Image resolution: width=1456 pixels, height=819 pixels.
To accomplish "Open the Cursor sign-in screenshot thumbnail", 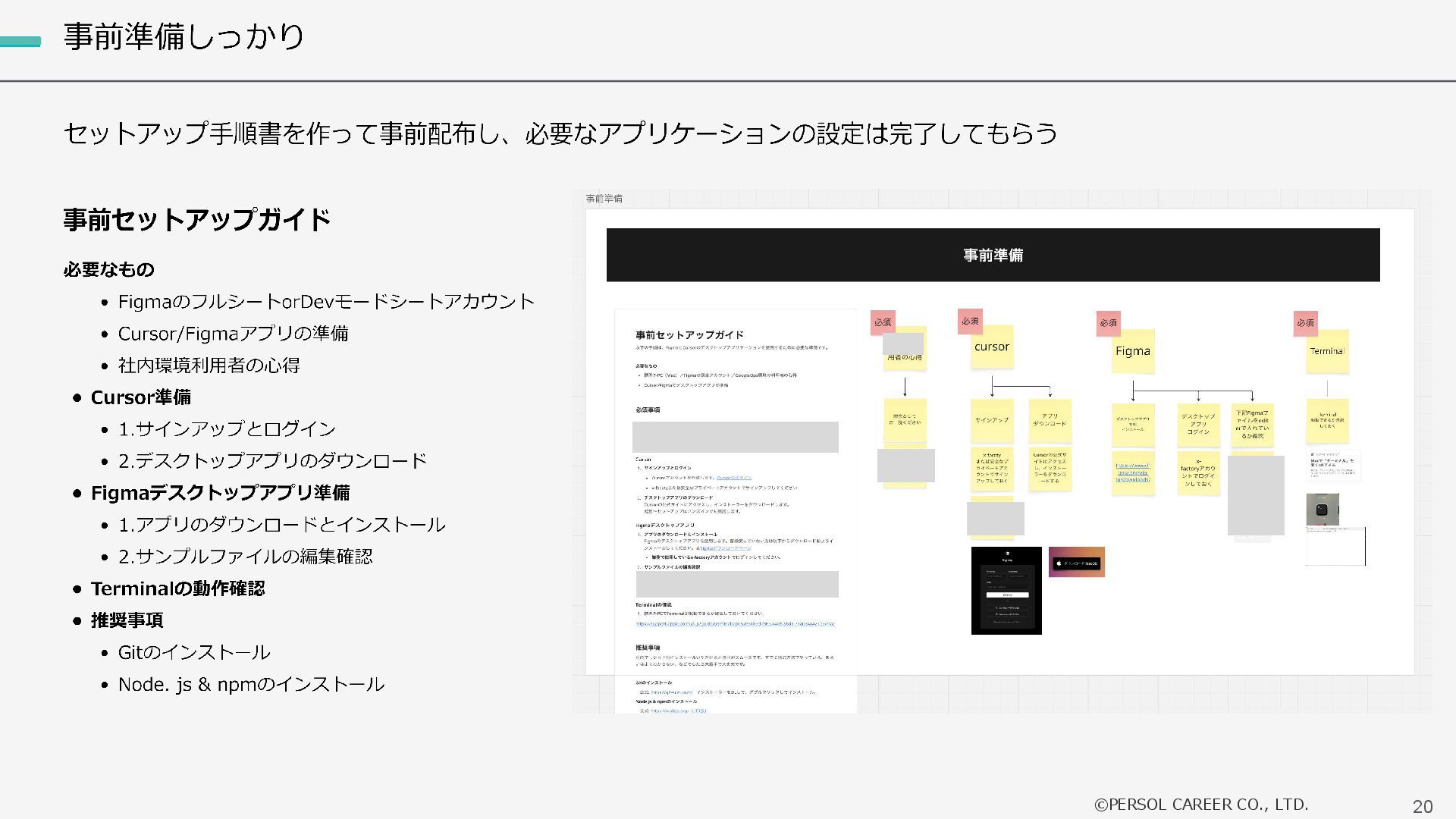I will [1006, 590].
